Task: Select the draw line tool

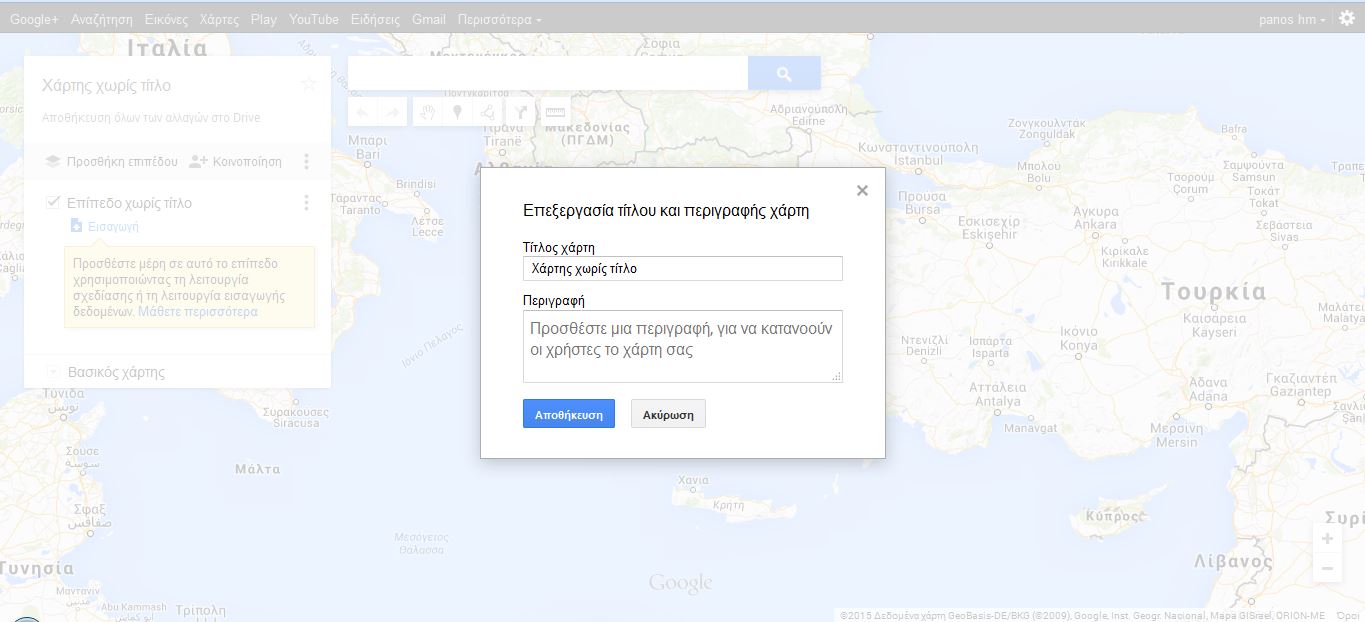Action: 488,113
